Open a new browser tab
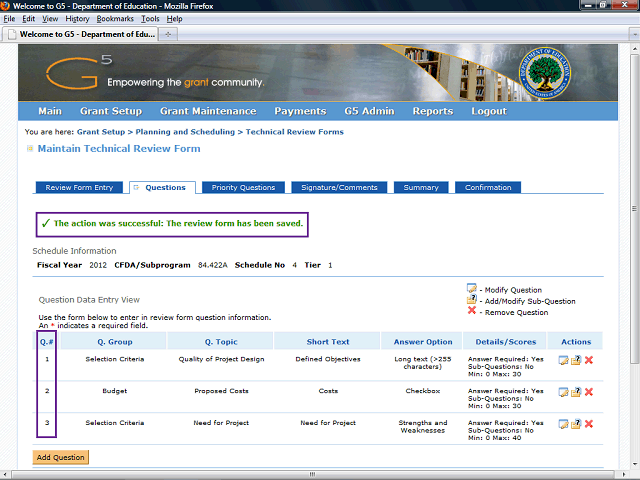640x480 pixels. pyautogui.click(x=168, y=34)
